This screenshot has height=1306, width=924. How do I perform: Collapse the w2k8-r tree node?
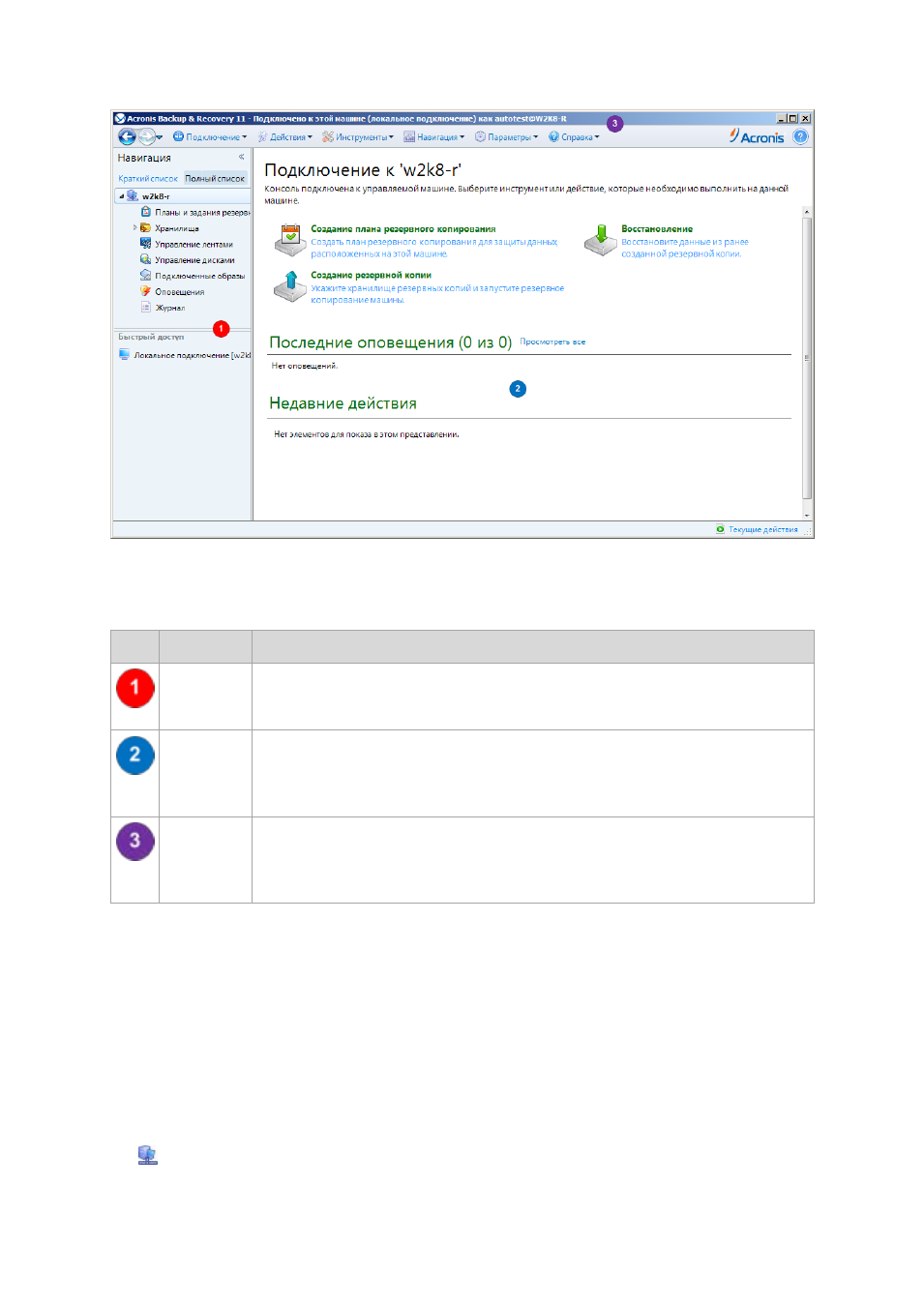(121, 196)
